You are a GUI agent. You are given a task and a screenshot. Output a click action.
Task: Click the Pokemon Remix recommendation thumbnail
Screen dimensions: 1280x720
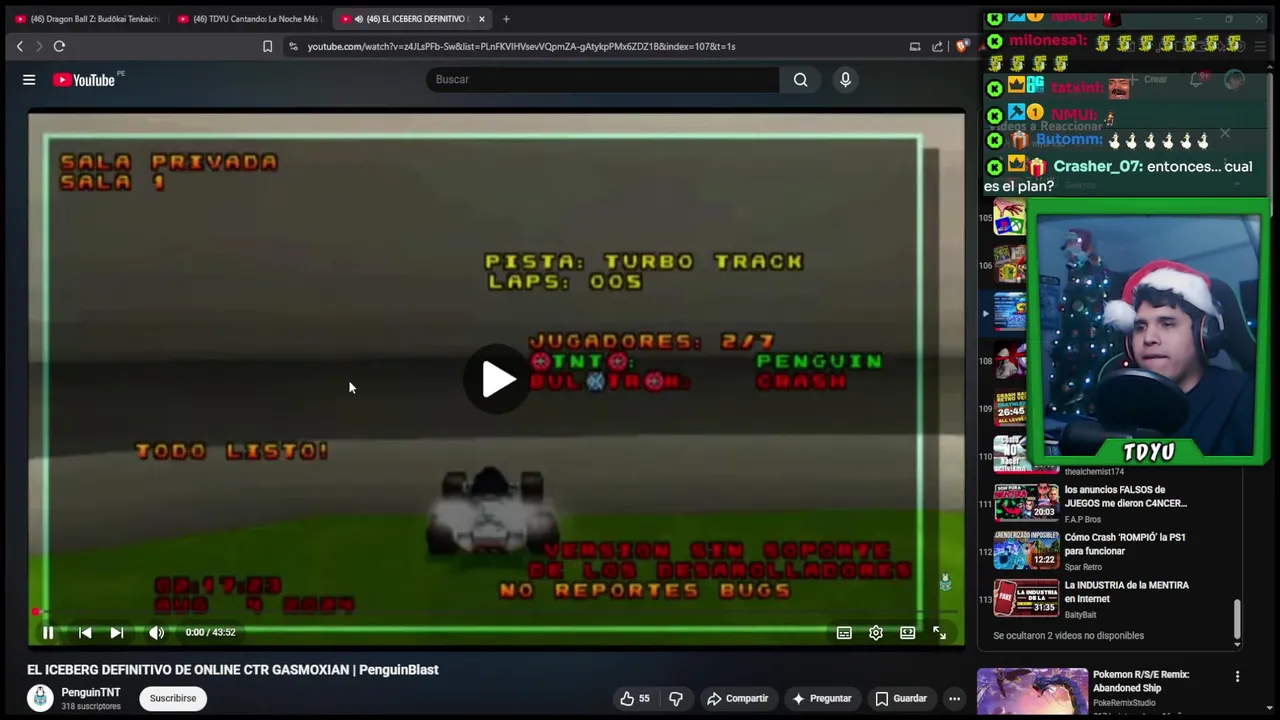[x=1032, y=692]
